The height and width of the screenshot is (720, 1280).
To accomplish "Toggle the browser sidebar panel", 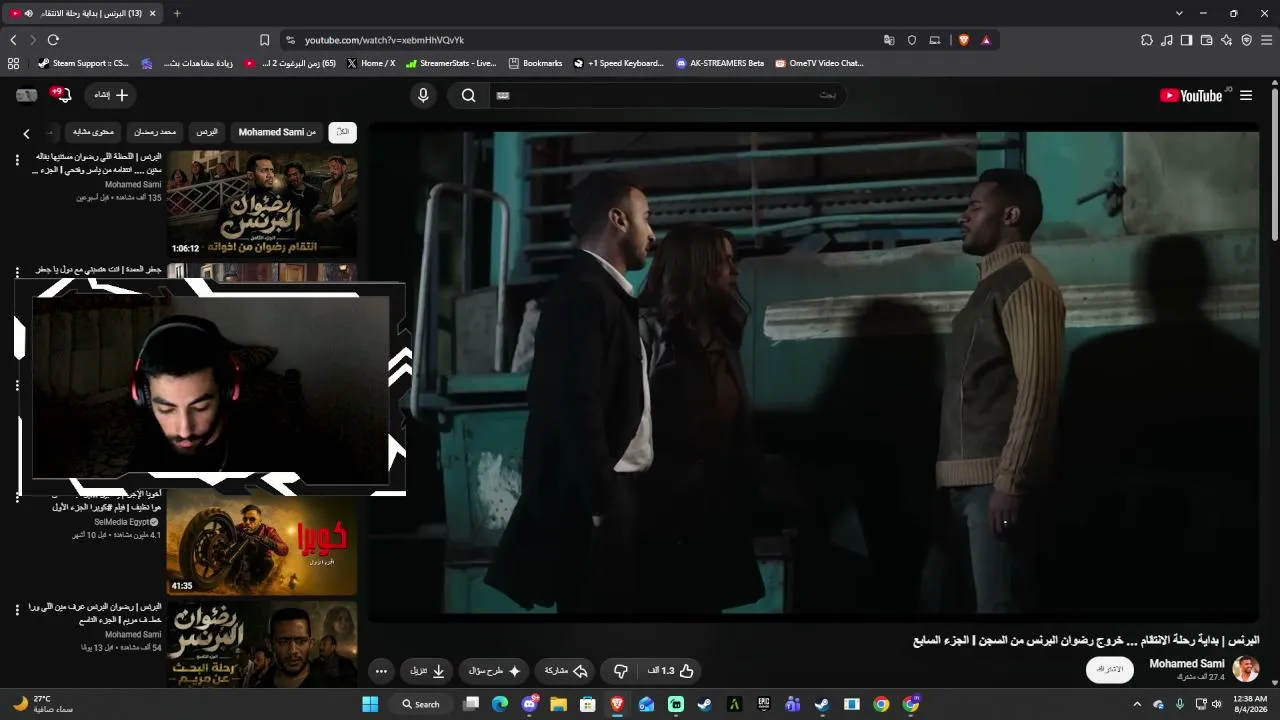I will pos(1186,40).
